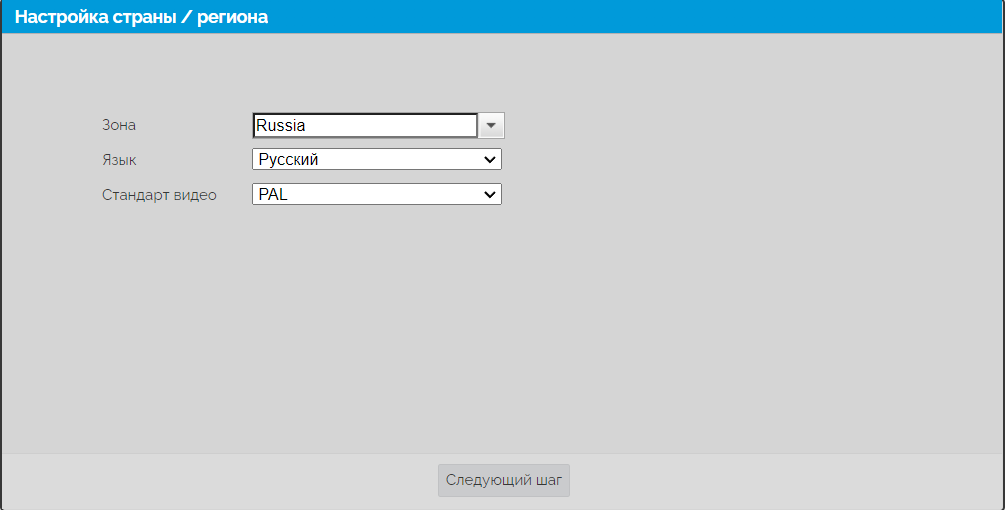Click the empty gray panel below the form
The height and width of the screenshot is (510, 1006).
500,330
